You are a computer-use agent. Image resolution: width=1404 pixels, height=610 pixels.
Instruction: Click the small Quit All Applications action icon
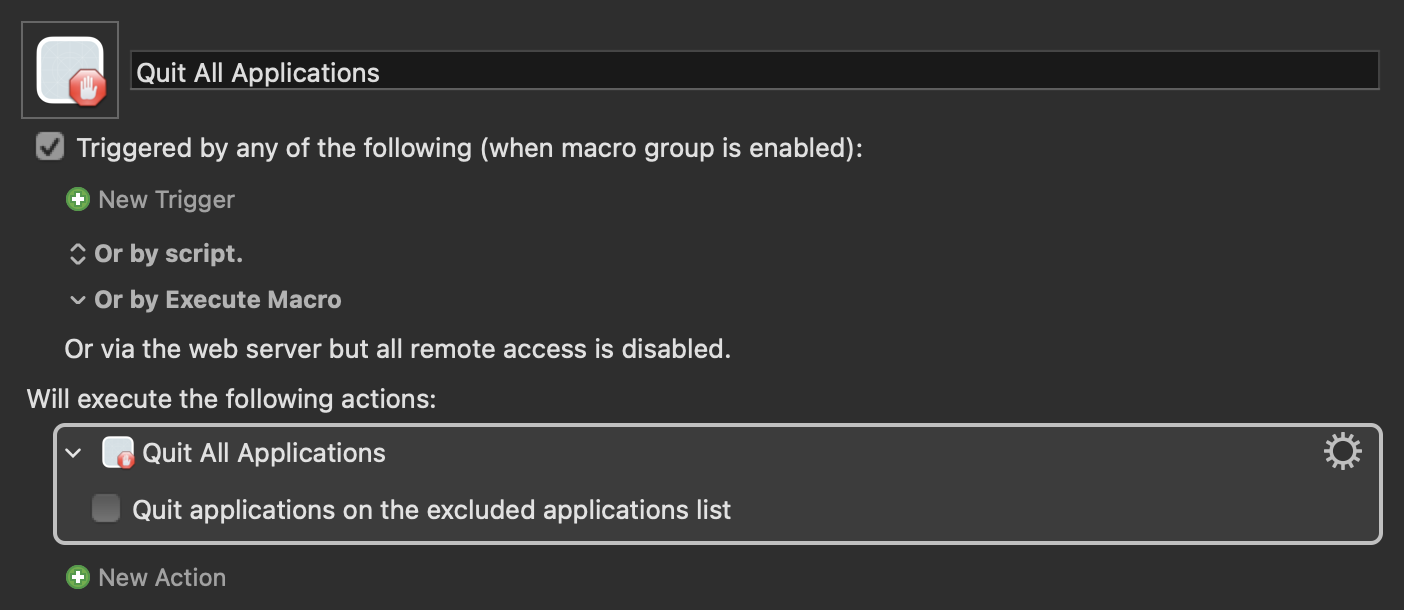point(118,452)
